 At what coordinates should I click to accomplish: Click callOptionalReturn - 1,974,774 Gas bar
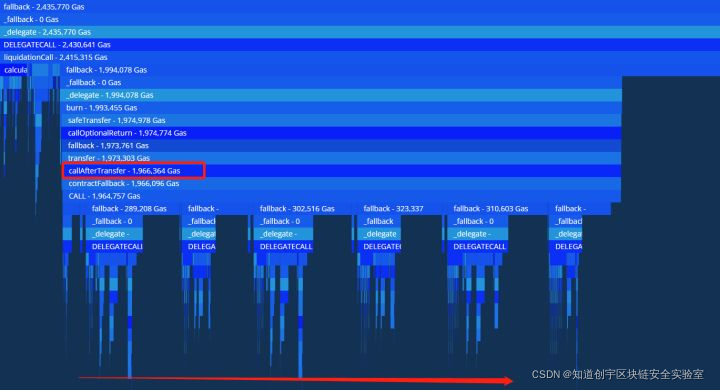click(341, 133)
